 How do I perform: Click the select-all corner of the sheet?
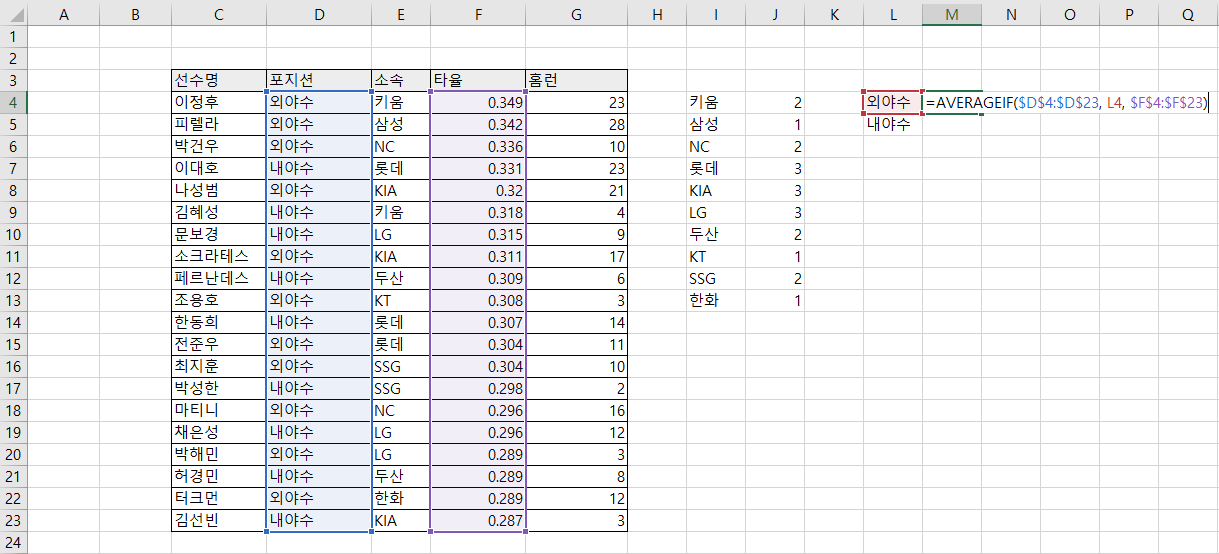13,14
